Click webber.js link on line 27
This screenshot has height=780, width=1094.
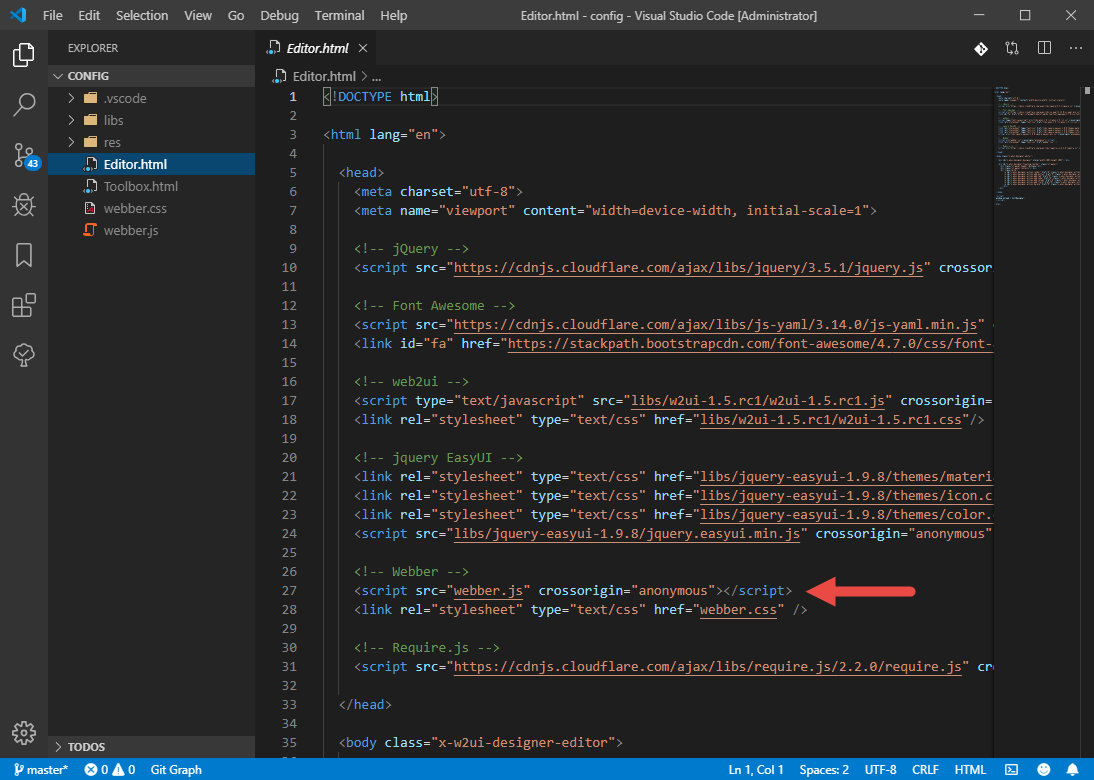pyautogui.click(x=488, y=590)
